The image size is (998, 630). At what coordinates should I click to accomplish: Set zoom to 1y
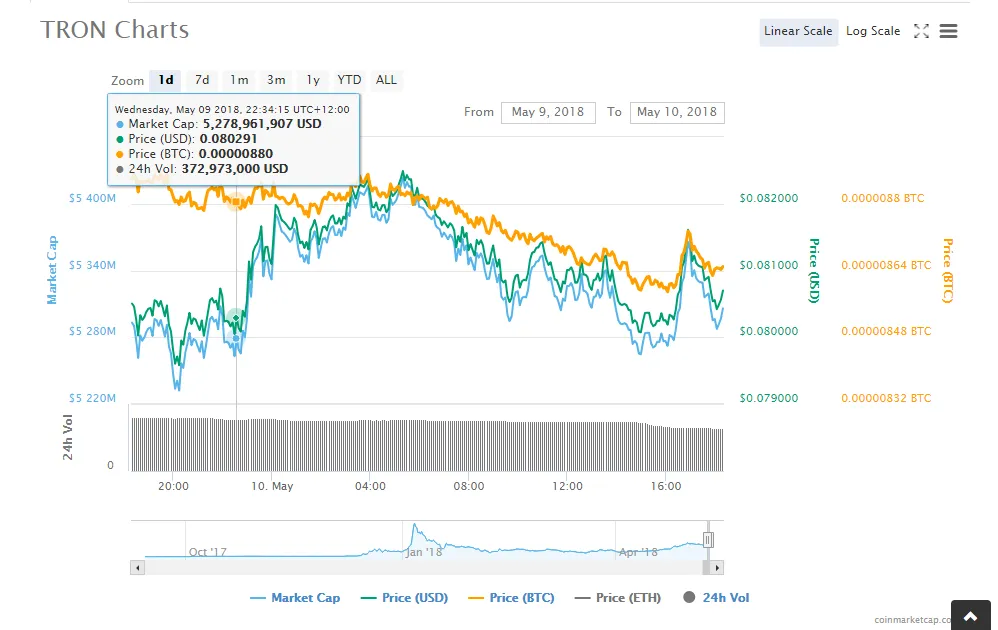click(313, 80)
